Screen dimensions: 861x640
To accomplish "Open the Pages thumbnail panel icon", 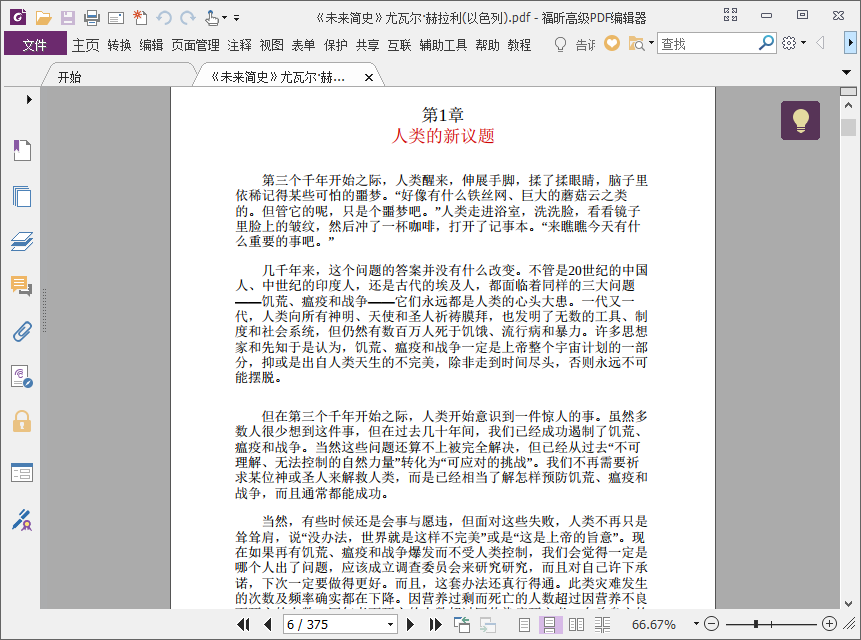I will coord(22,196).
